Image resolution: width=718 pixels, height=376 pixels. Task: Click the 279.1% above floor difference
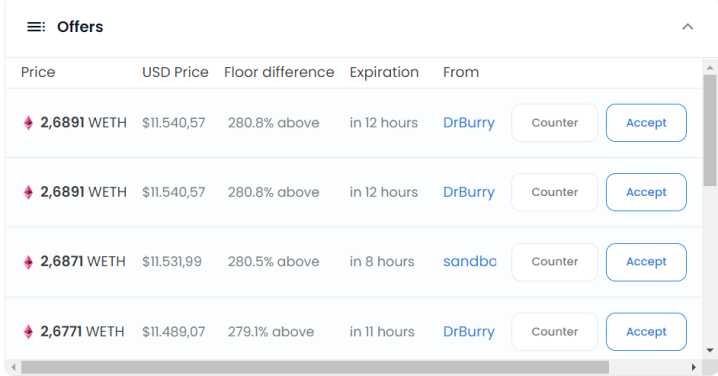point(271,332)
